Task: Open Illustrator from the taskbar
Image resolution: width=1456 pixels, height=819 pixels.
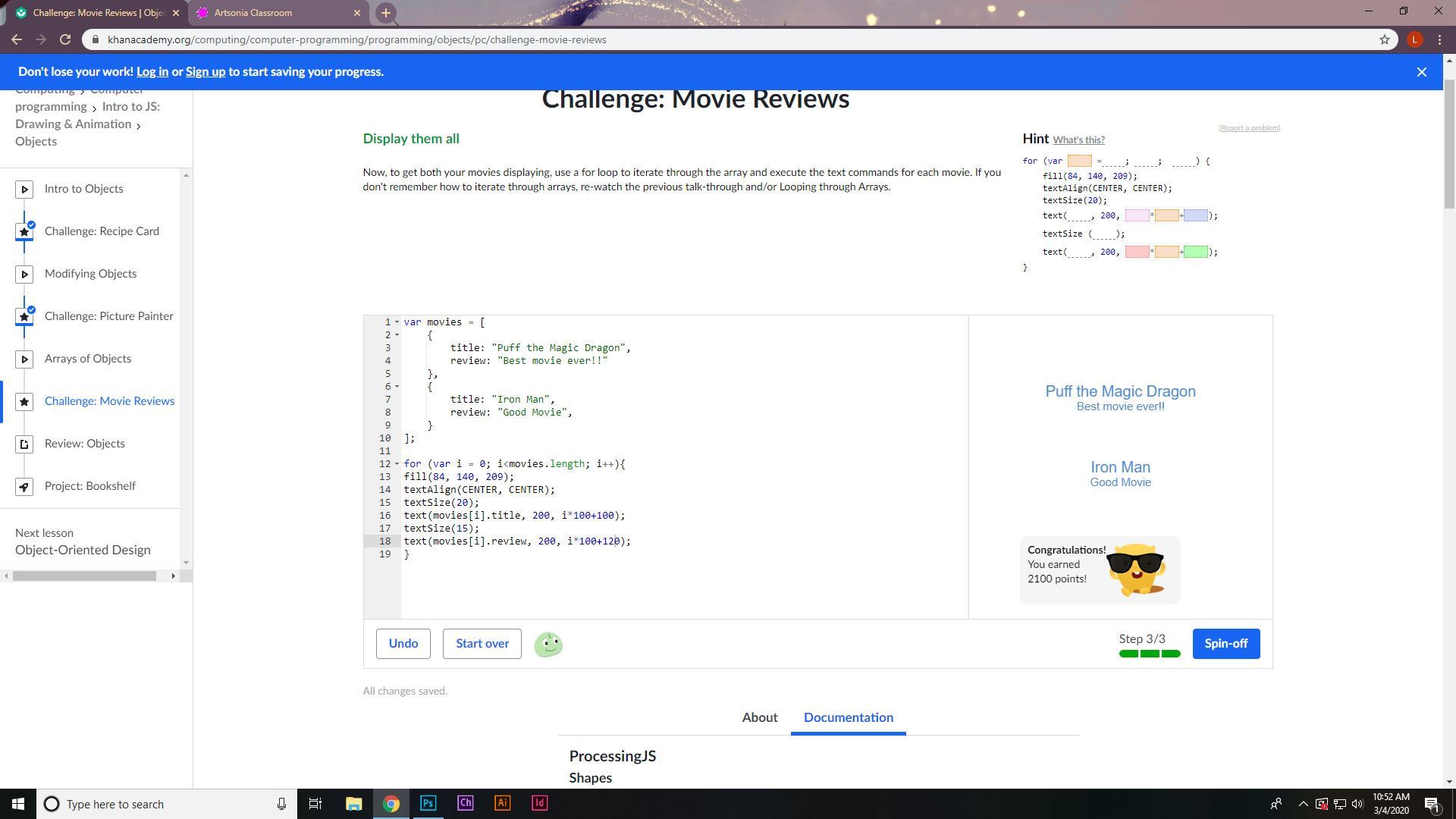Action: [502, 803]
